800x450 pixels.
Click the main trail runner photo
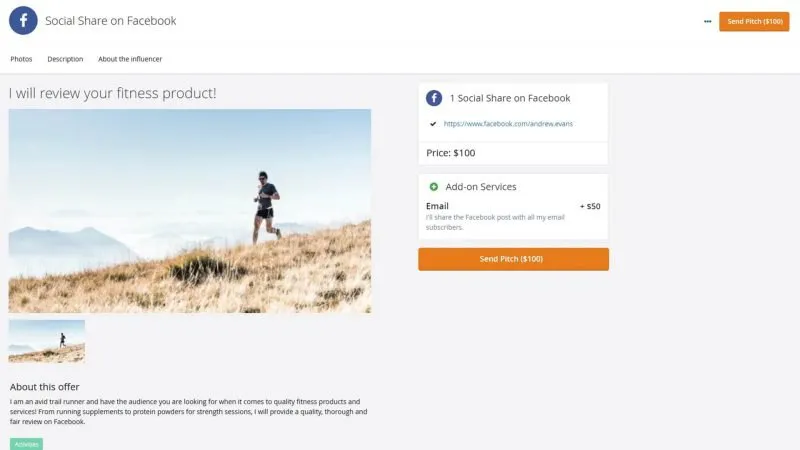(x=190, y=211)
